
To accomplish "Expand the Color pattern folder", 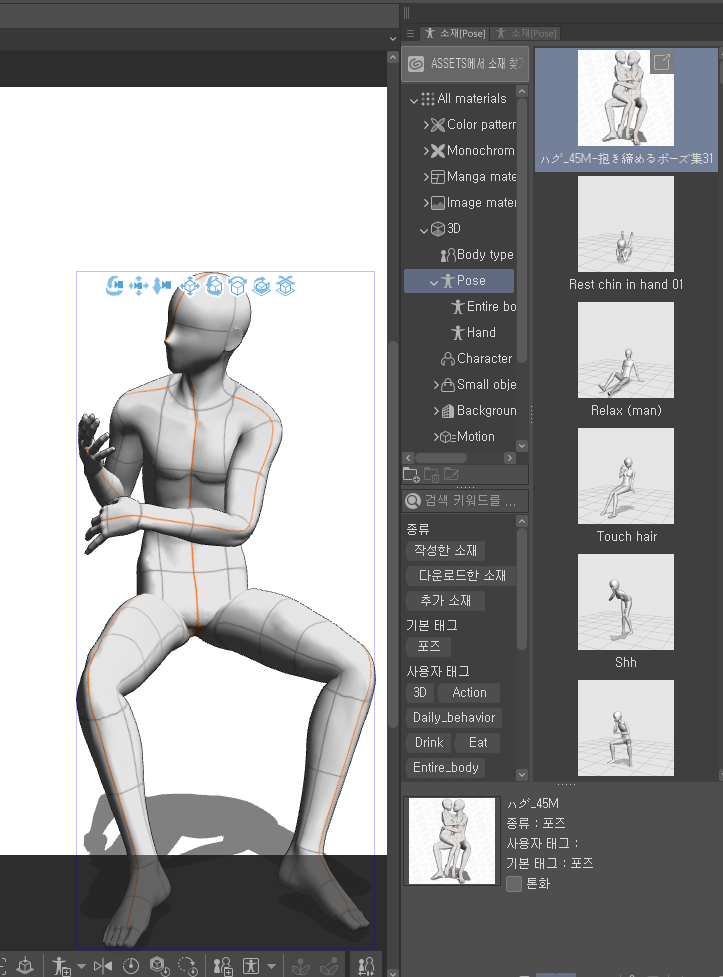I will (426, 125).
